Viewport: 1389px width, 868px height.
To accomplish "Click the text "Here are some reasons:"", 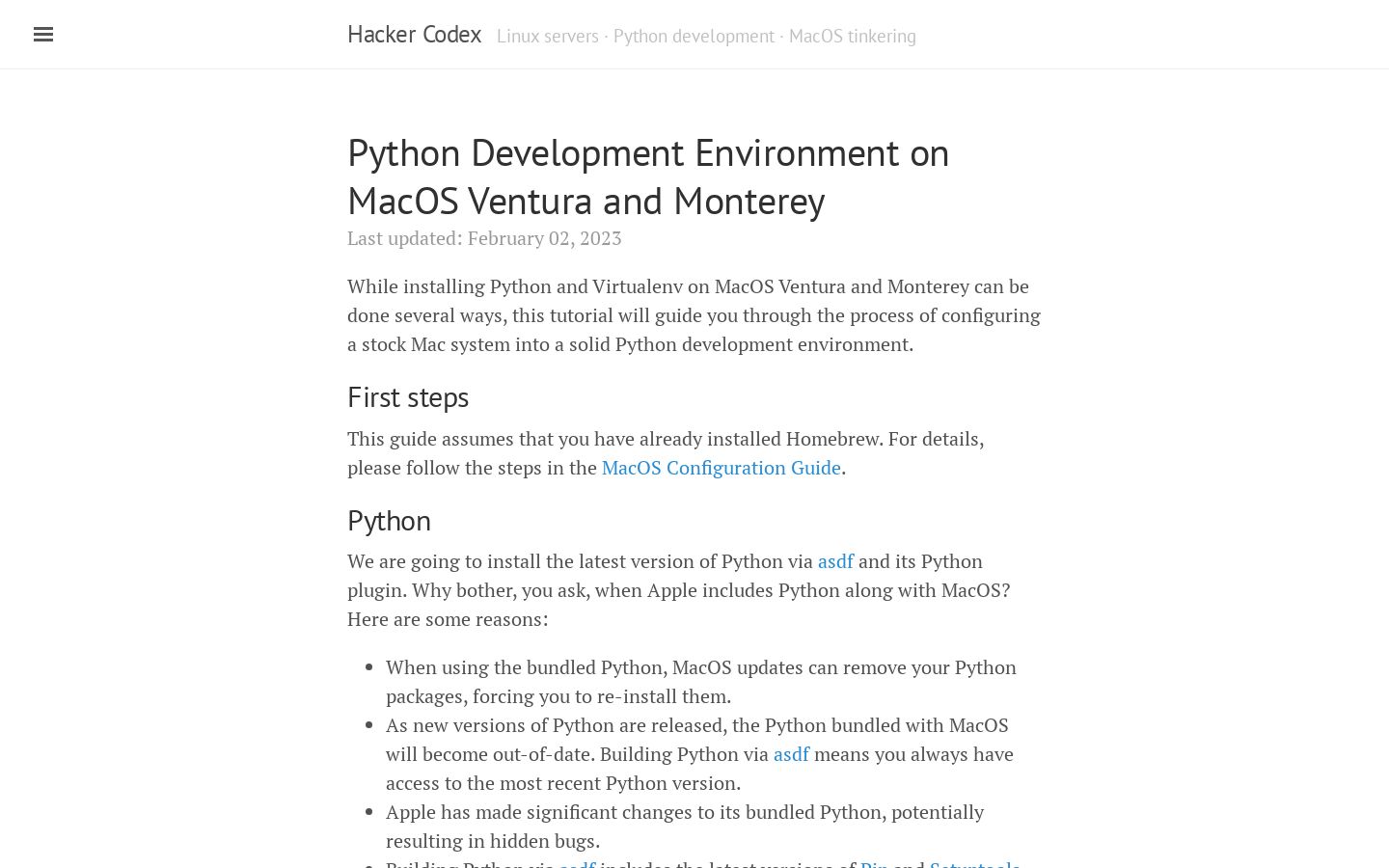I will coord(448,619).
